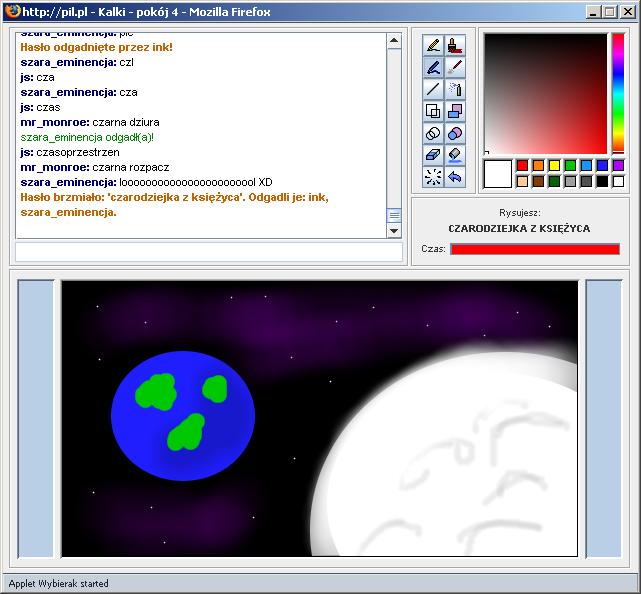Click the chat scrollbar up arrow
Screen dimensions: 641x594
click(394, 40)
